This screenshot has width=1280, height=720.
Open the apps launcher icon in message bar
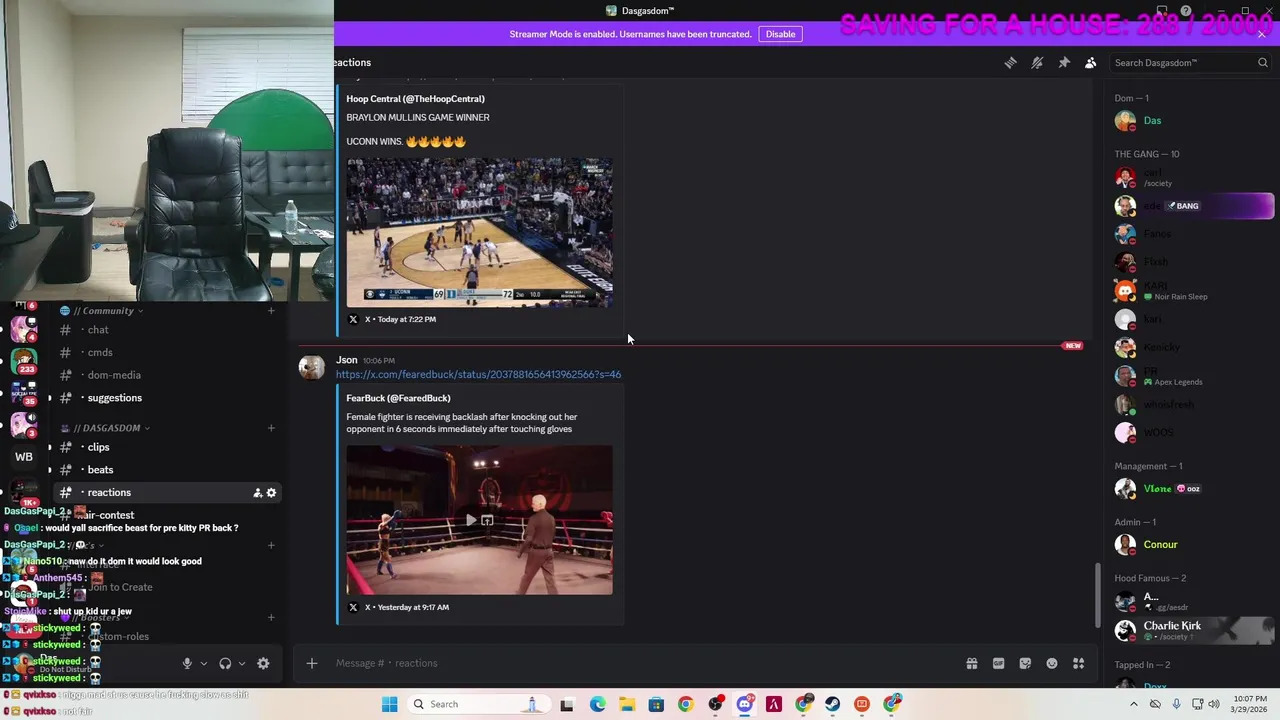(x=1078, y=663)
